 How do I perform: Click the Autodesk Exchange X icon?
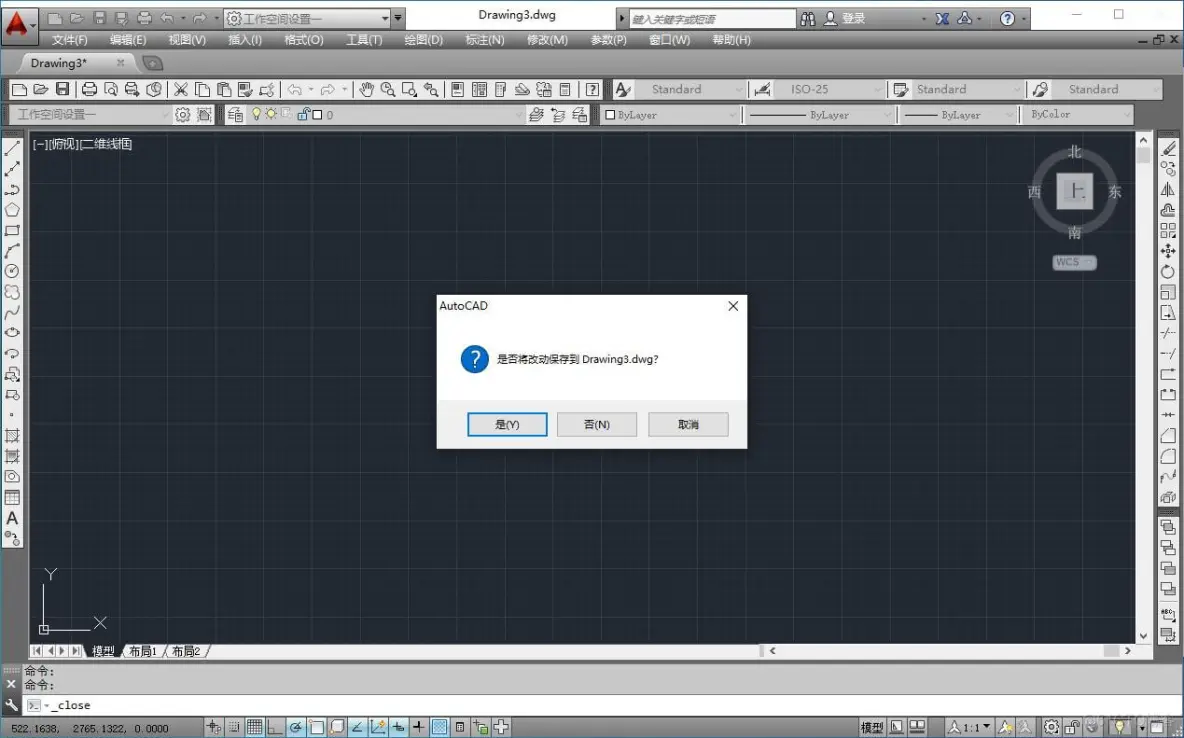[x=942, y=19]
